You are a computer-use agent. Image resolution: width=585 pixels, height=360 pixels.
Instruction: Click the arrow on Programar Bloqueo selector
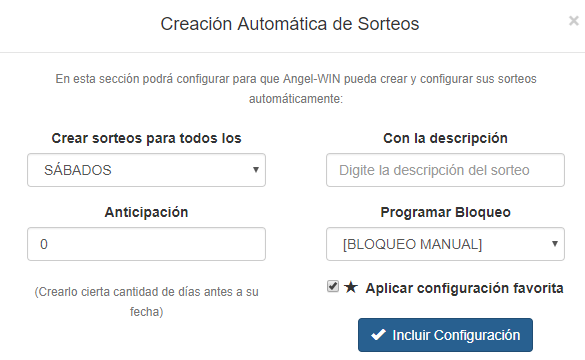tap(555, 244)
